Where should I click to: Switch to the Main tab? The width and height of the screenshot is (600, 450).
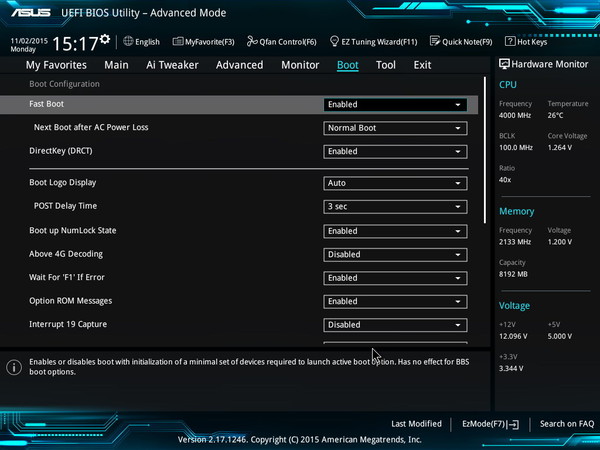[x=116, y=65]
